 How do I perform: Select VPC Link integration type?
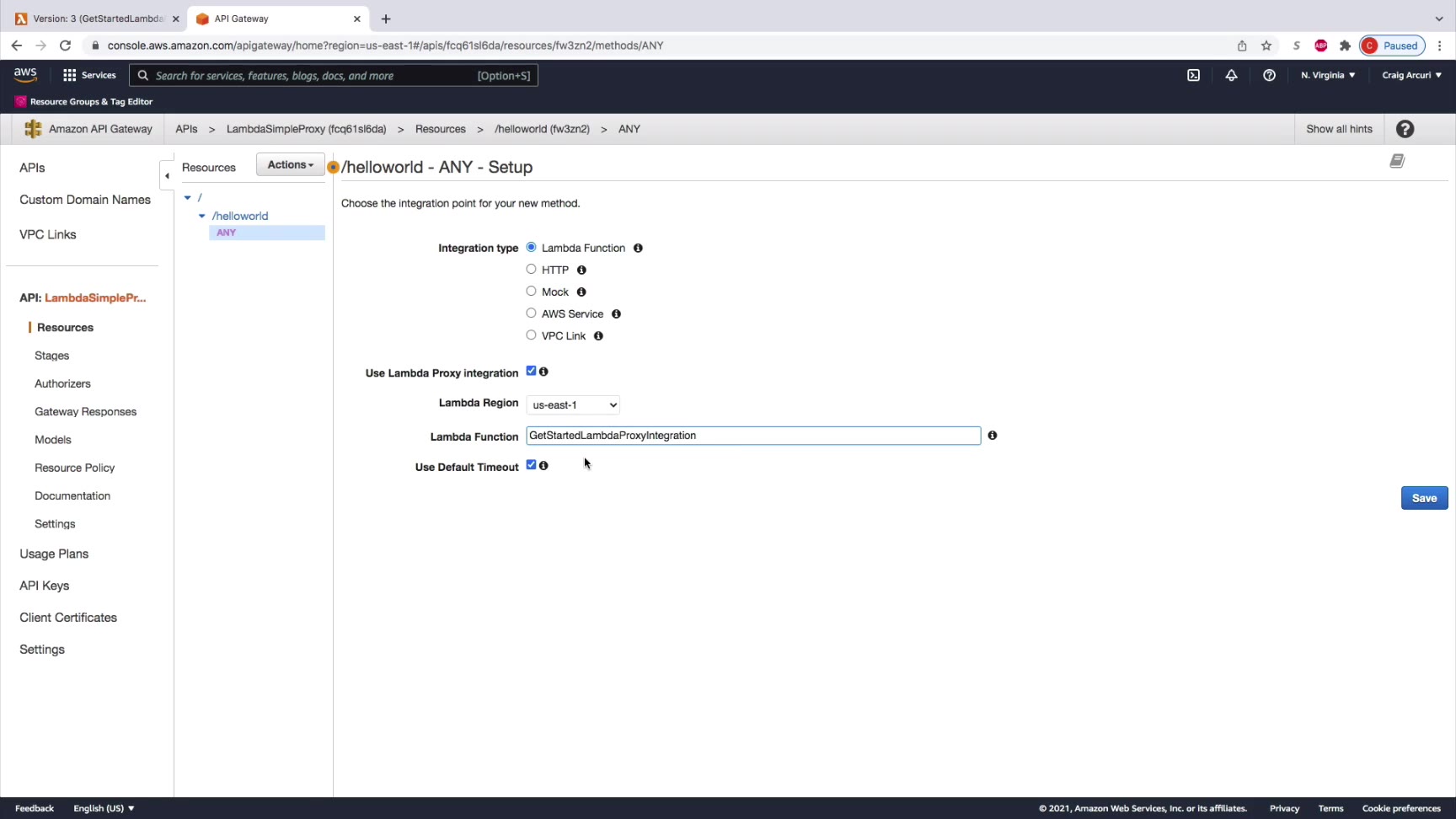click(531, 335)
